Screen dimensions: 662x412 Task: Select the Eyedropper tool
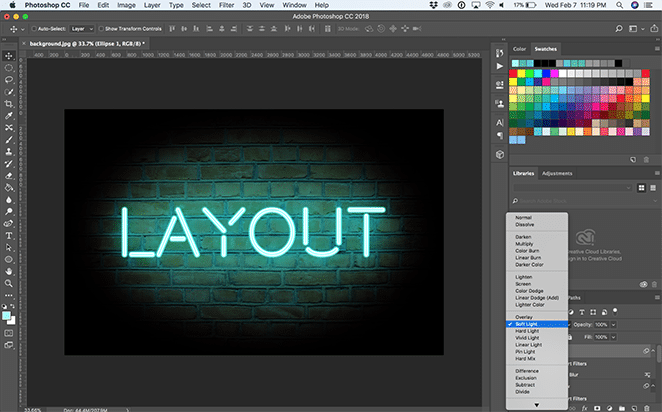tap(8, 115)
